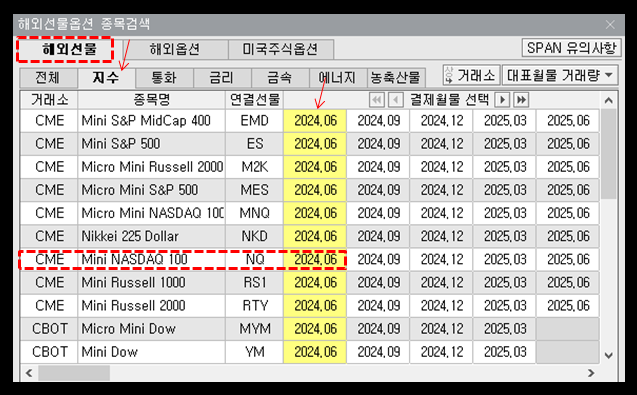This screenshot has height=395, width=637.
Task: Switch to the 미국주식옵션 tab
Action: (280, 49)
